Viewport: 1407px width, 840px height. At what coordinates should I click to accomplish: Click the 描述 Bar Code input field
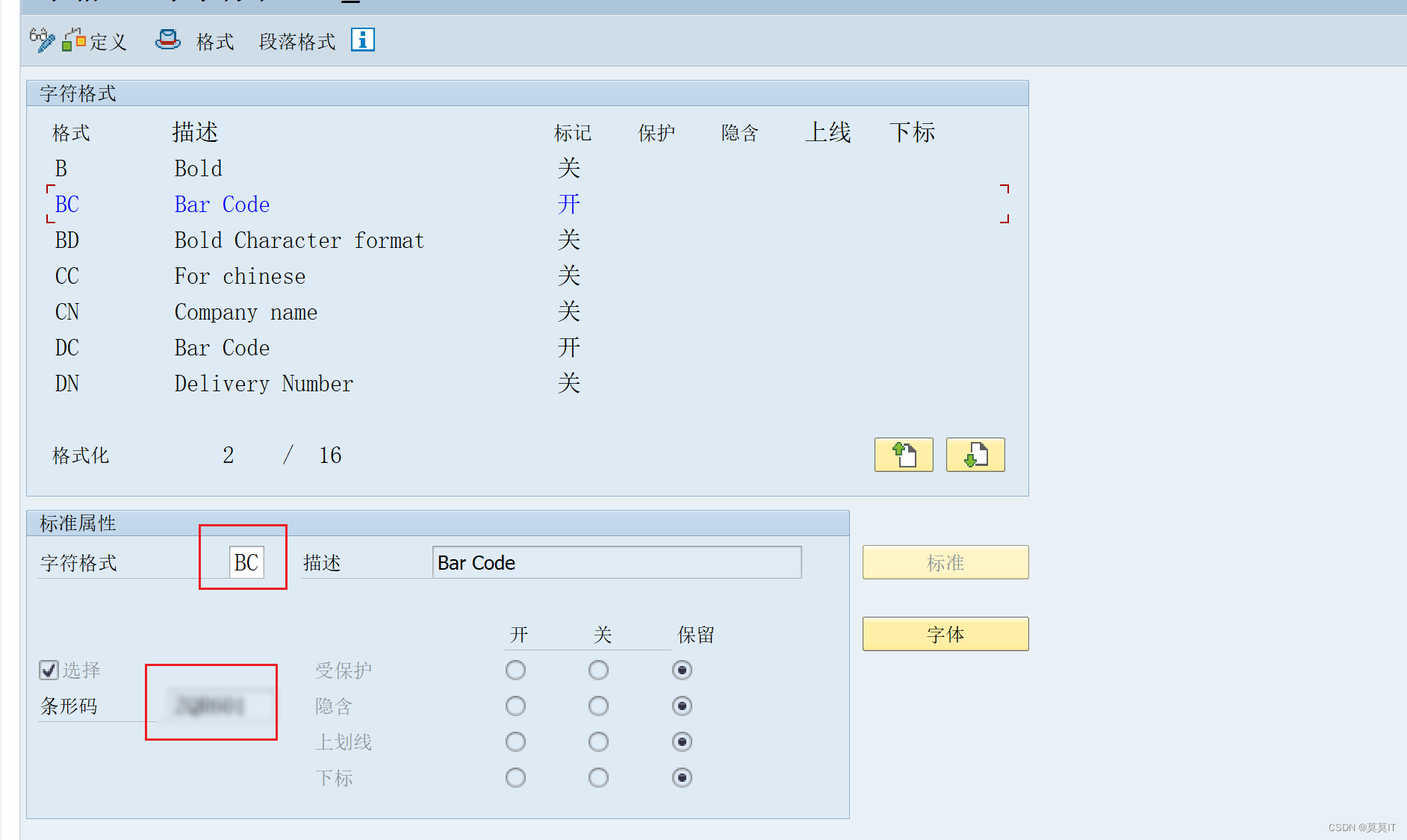[x=617, y=562]
